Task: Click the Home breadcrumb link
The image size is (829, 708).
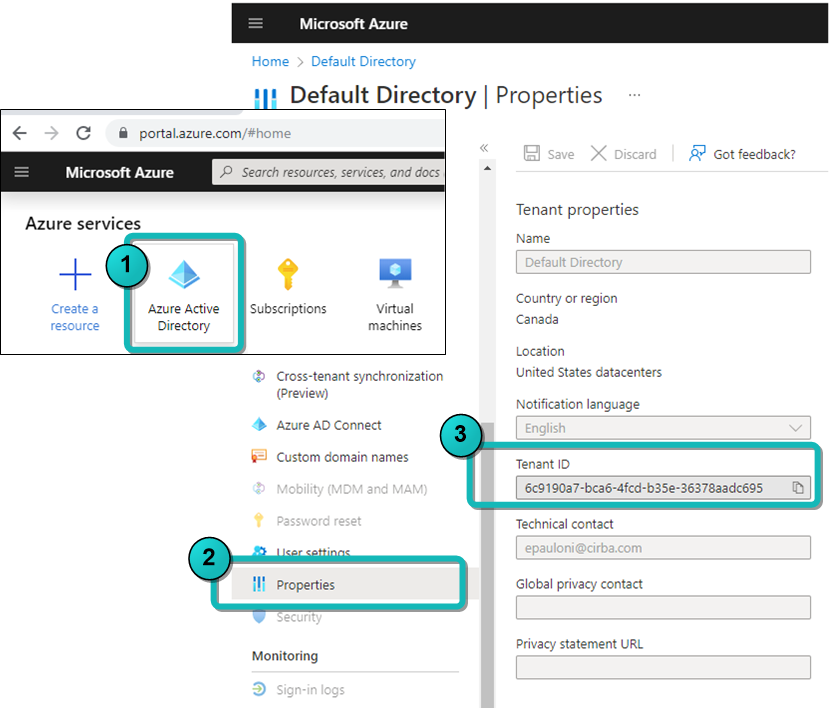Action: [270, 61]
